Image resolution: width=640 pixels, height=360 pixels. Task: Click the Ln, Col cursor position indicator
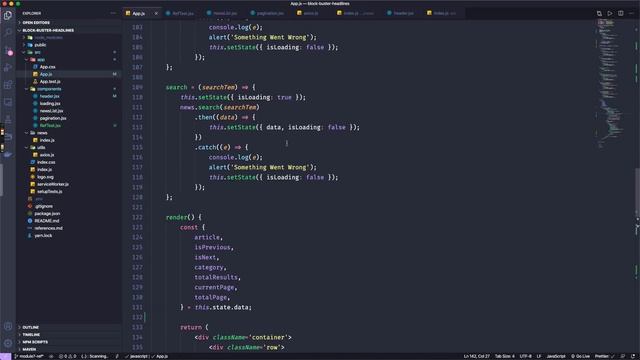tap(476, 356)
